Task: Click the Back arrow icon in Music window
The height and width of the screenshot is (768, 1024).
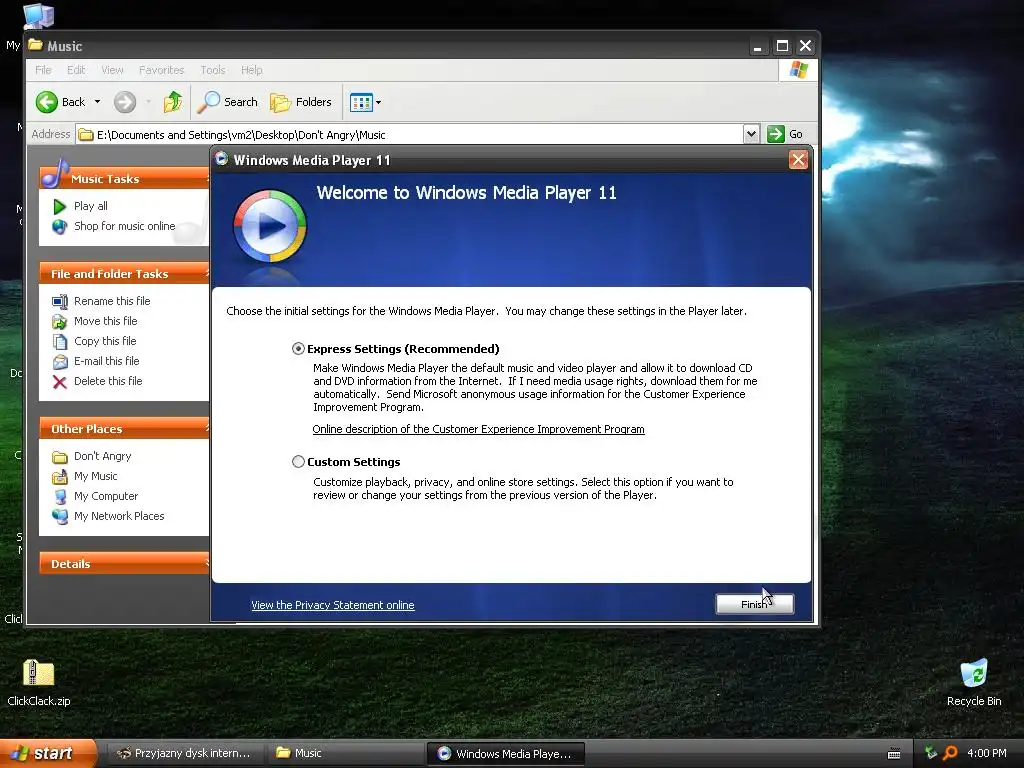Action: (x=46, y=102)
